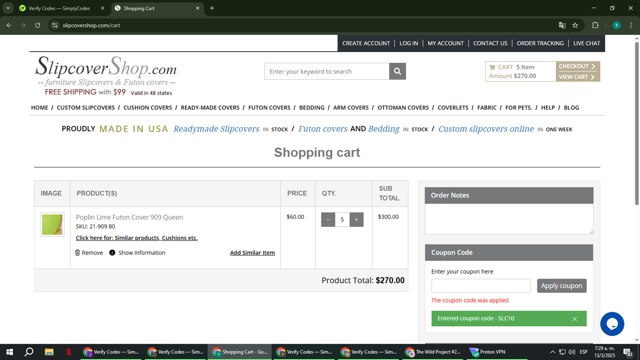Click the site info icon in address bar
The image size is (640, 360).
tap(55, 25)
